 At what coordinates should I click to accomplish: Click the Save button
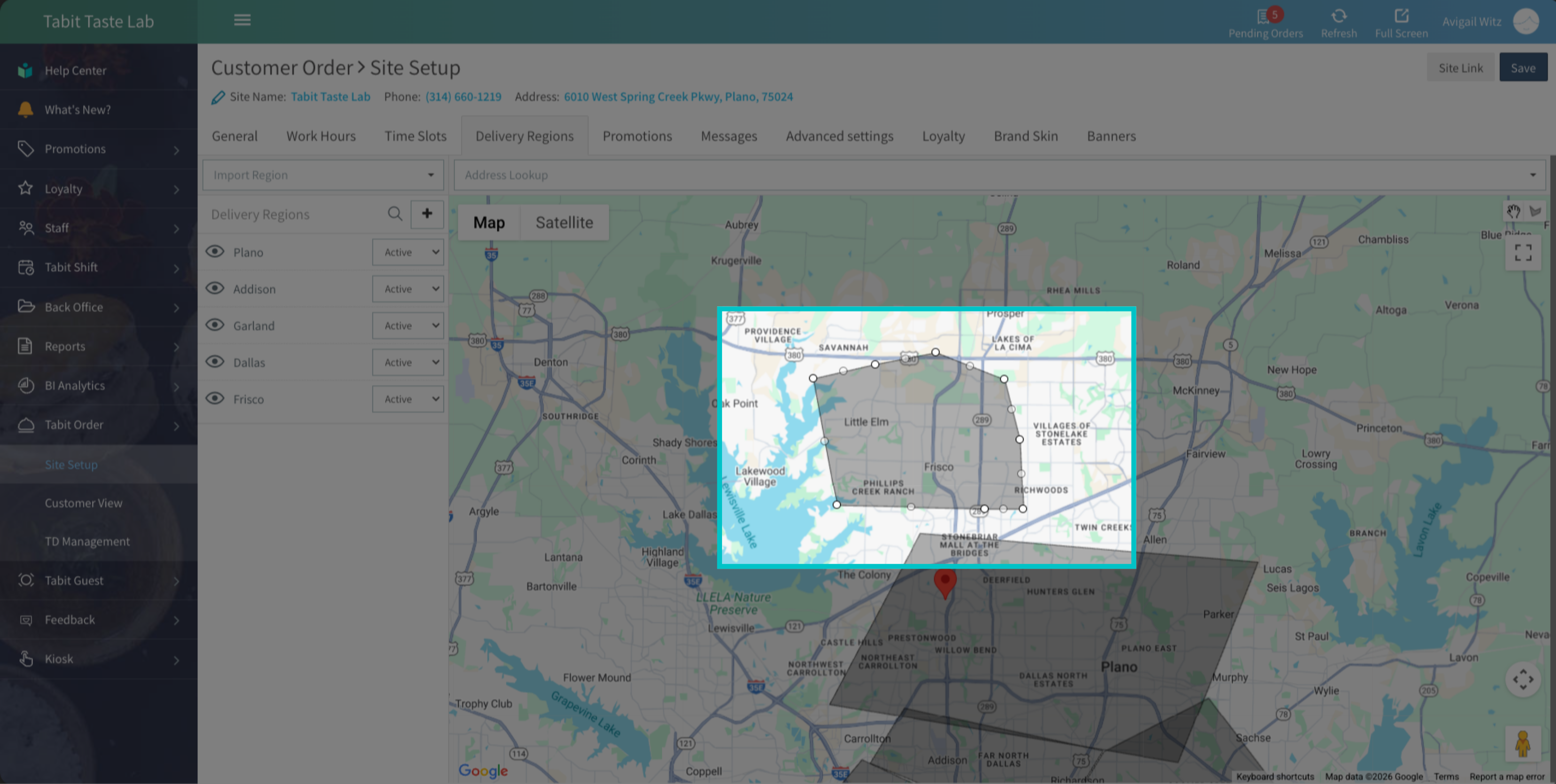(1523, 68)
